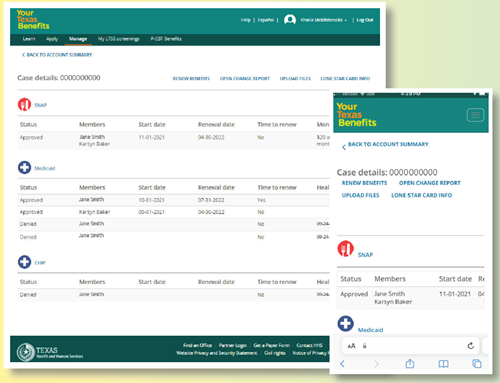Click Upload Files in desktop view
500x383 pixels.
[x=295, y=79]
